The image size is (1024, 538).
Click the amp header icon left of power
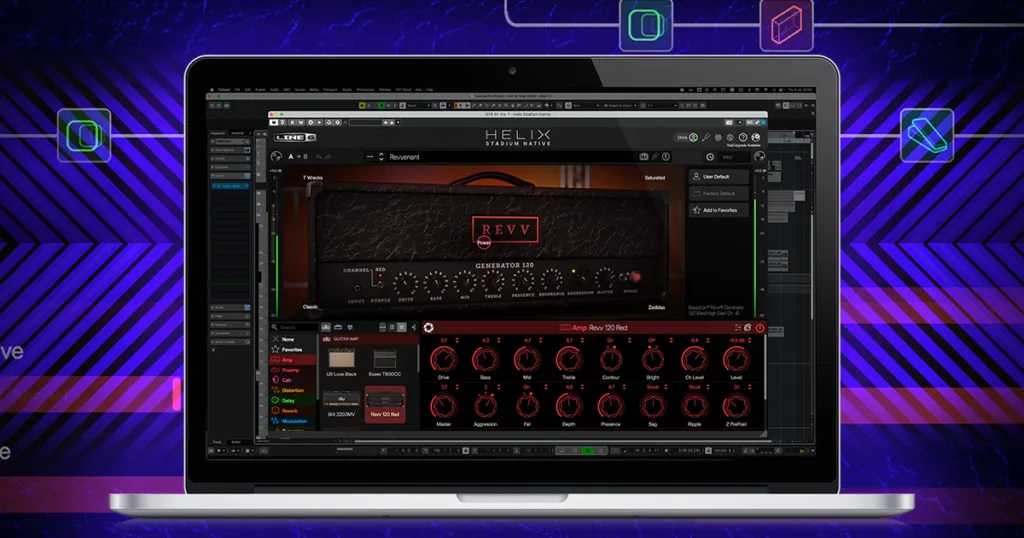pos(748,328)
